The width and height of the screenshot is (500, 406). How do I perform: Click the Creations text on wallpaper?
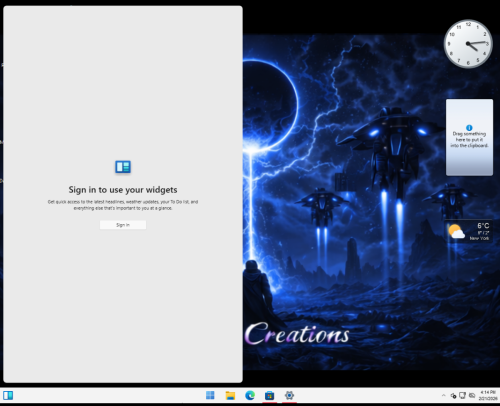pos(297,334)
